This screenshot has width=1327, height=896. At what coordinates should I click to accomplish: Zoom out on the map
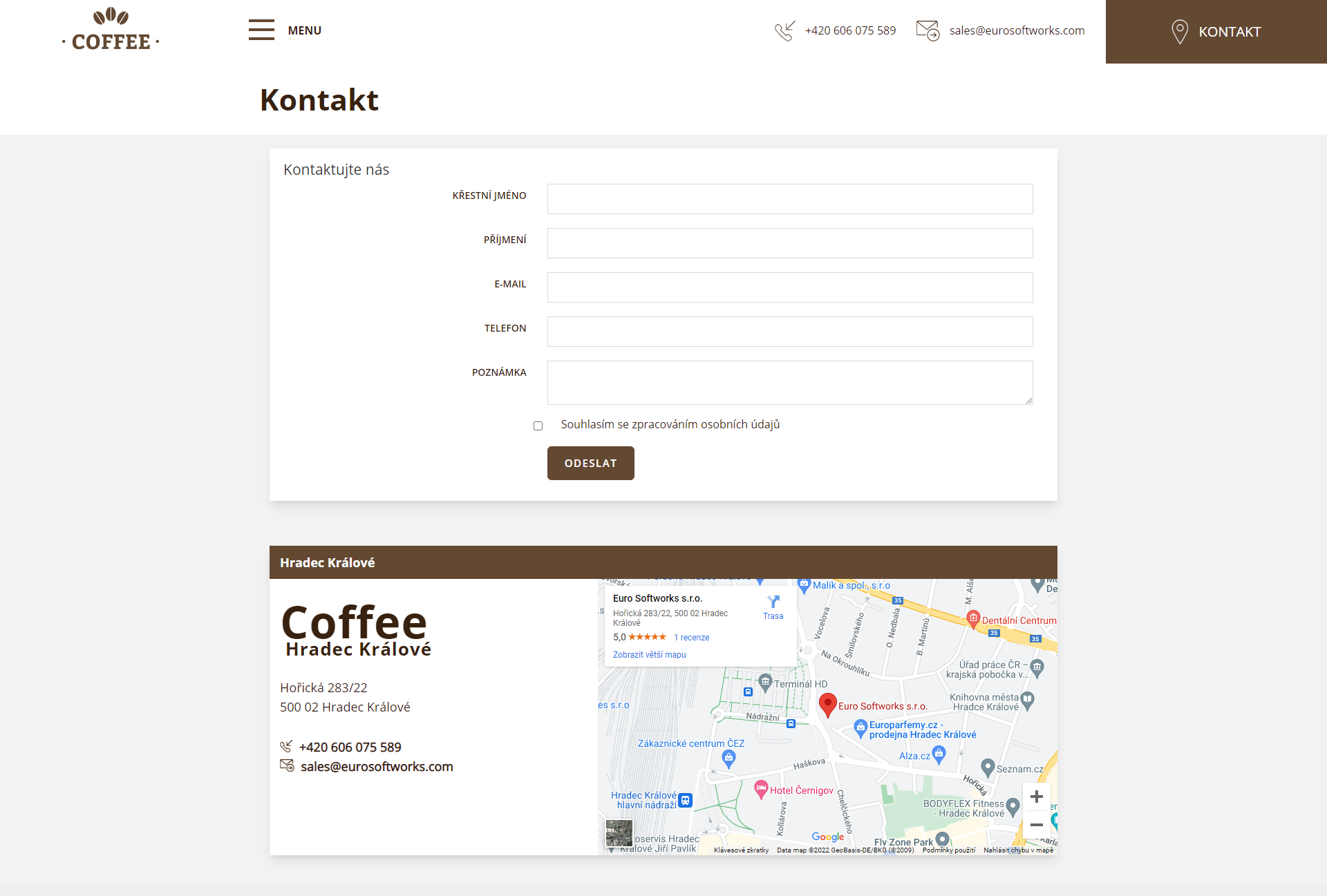[x=1036, y=825]
